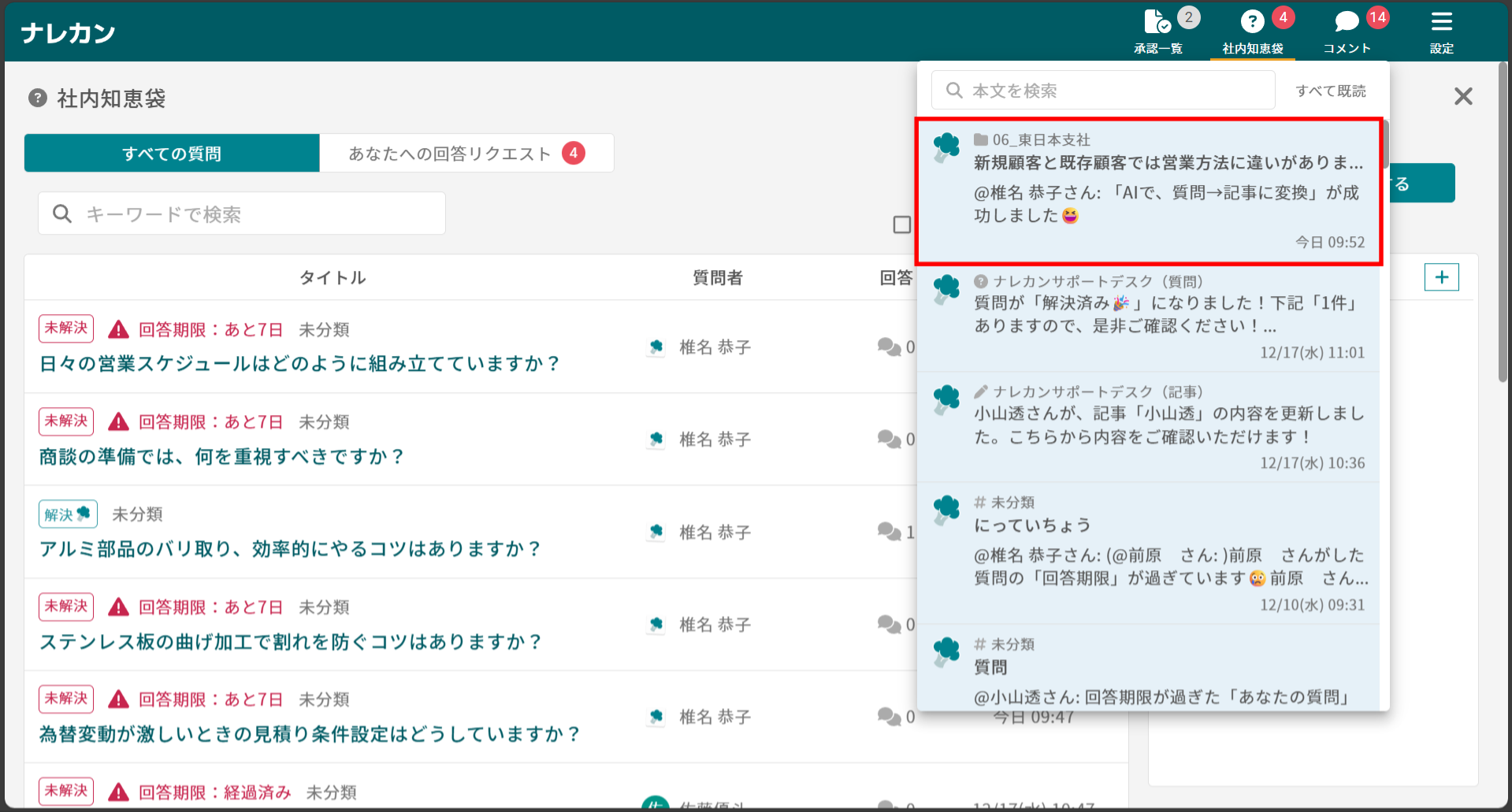Open the question アルミ部品のバリ取りのコツ
The width and height of the screenshot is (1512, 812).
[x=290, y=548]
